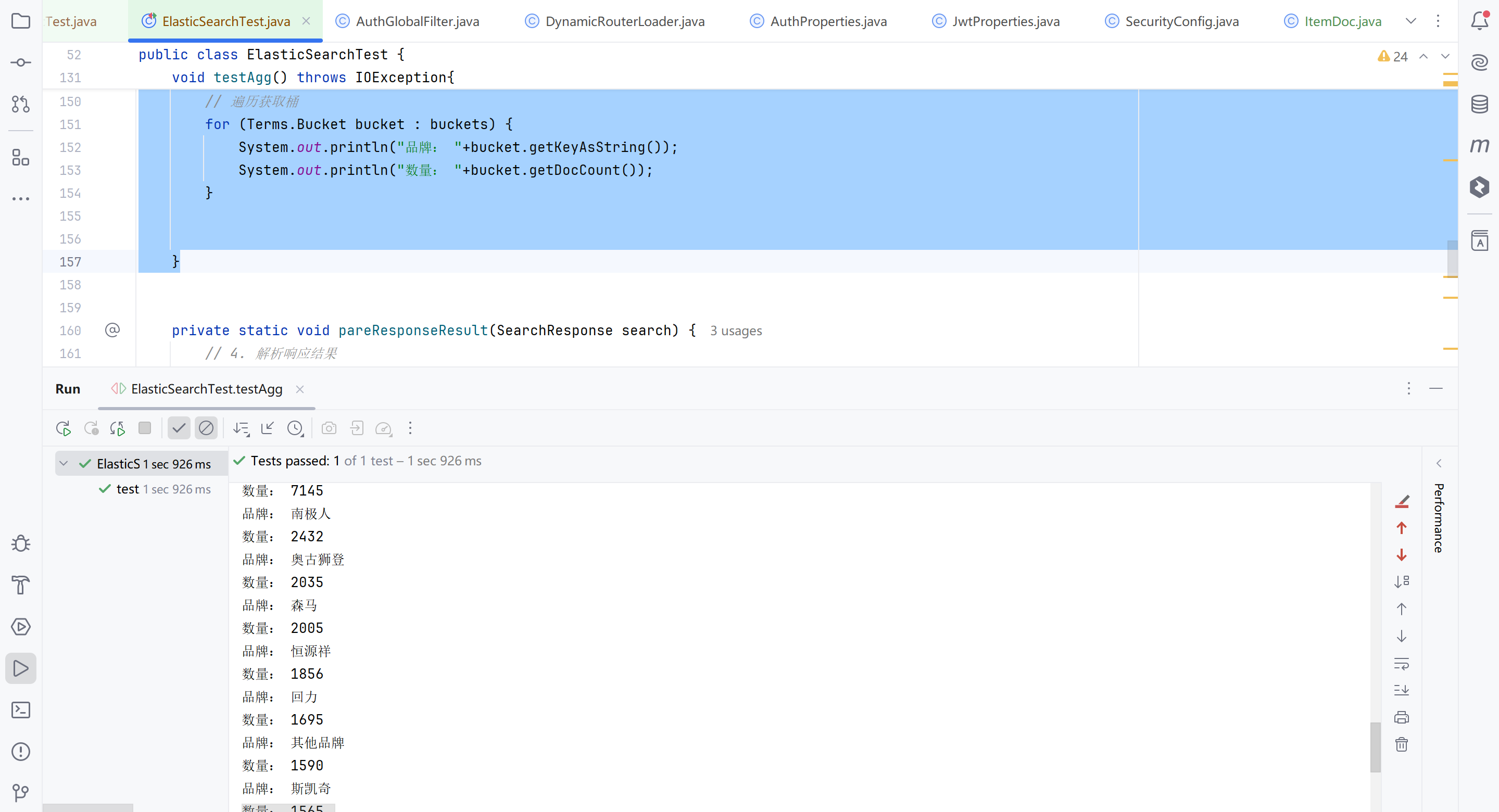Rerun the test with the green rerun icon
The image size is (1499, 812).
click(x=64, y=429)
